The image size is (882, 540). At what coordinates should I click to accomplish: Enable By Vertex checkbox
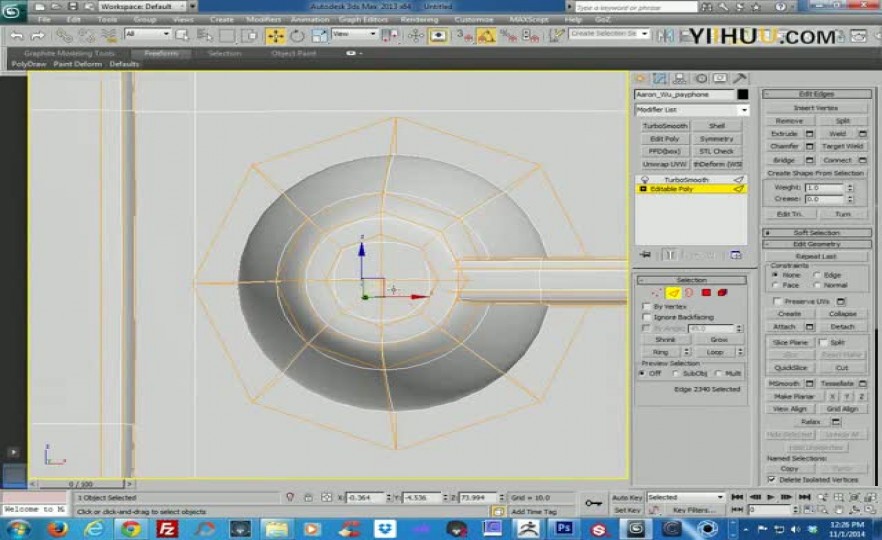tap(647, 307)
